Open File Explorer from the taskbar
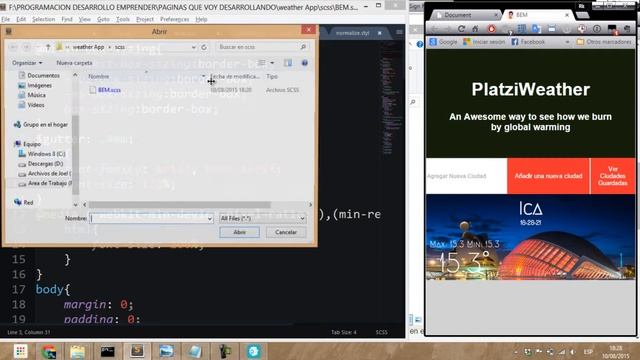Viewport: 640px width, 360px height. coord(78,351)
